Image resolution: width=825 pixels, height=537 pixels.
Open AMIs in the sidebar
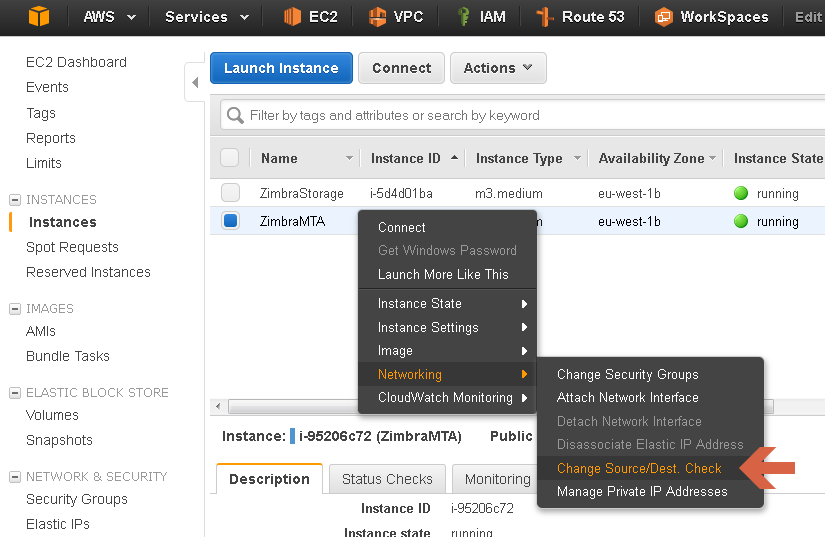[41, 331]
